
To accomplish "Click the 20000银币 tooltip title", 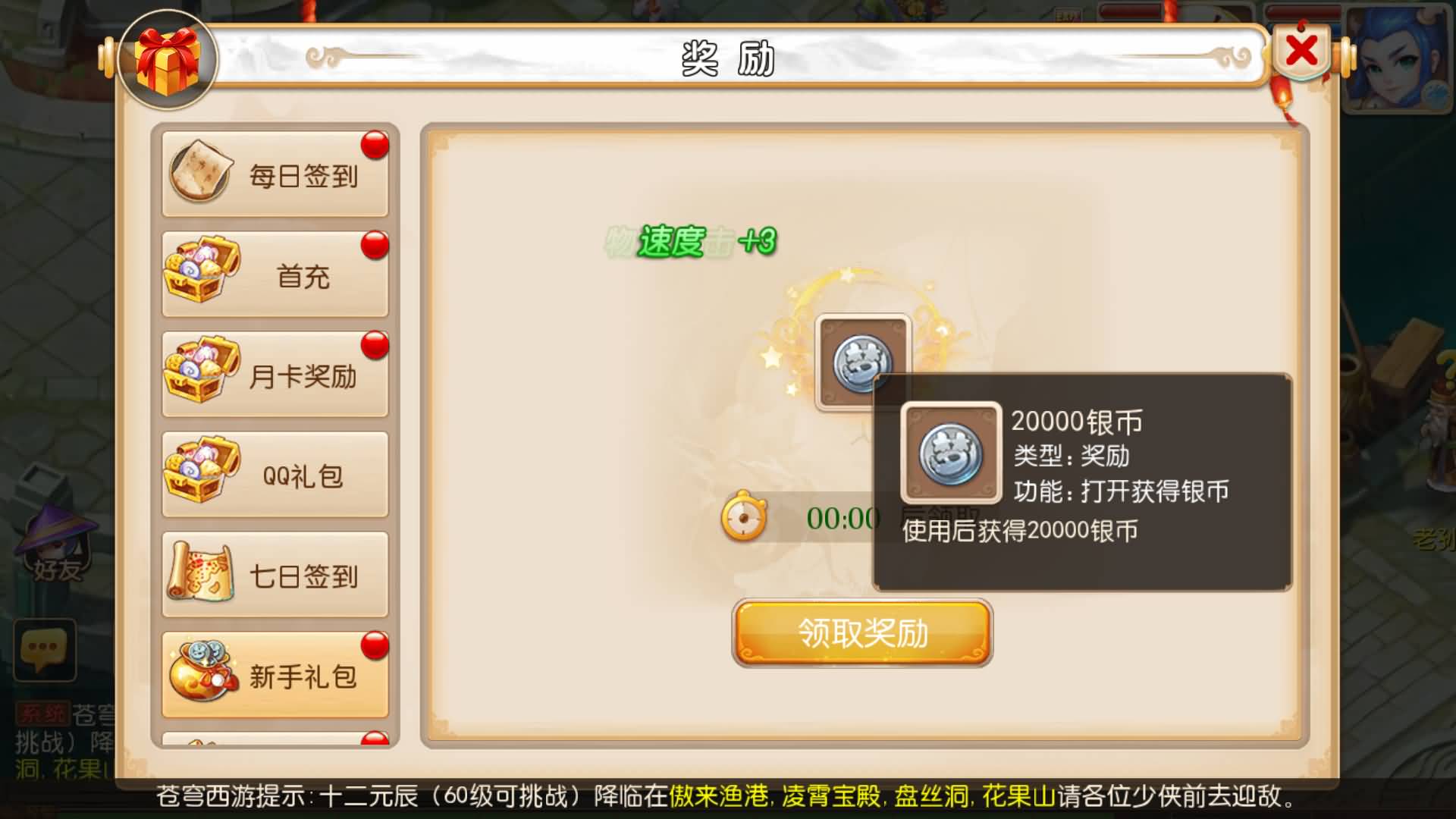I will coord(1076,422).
